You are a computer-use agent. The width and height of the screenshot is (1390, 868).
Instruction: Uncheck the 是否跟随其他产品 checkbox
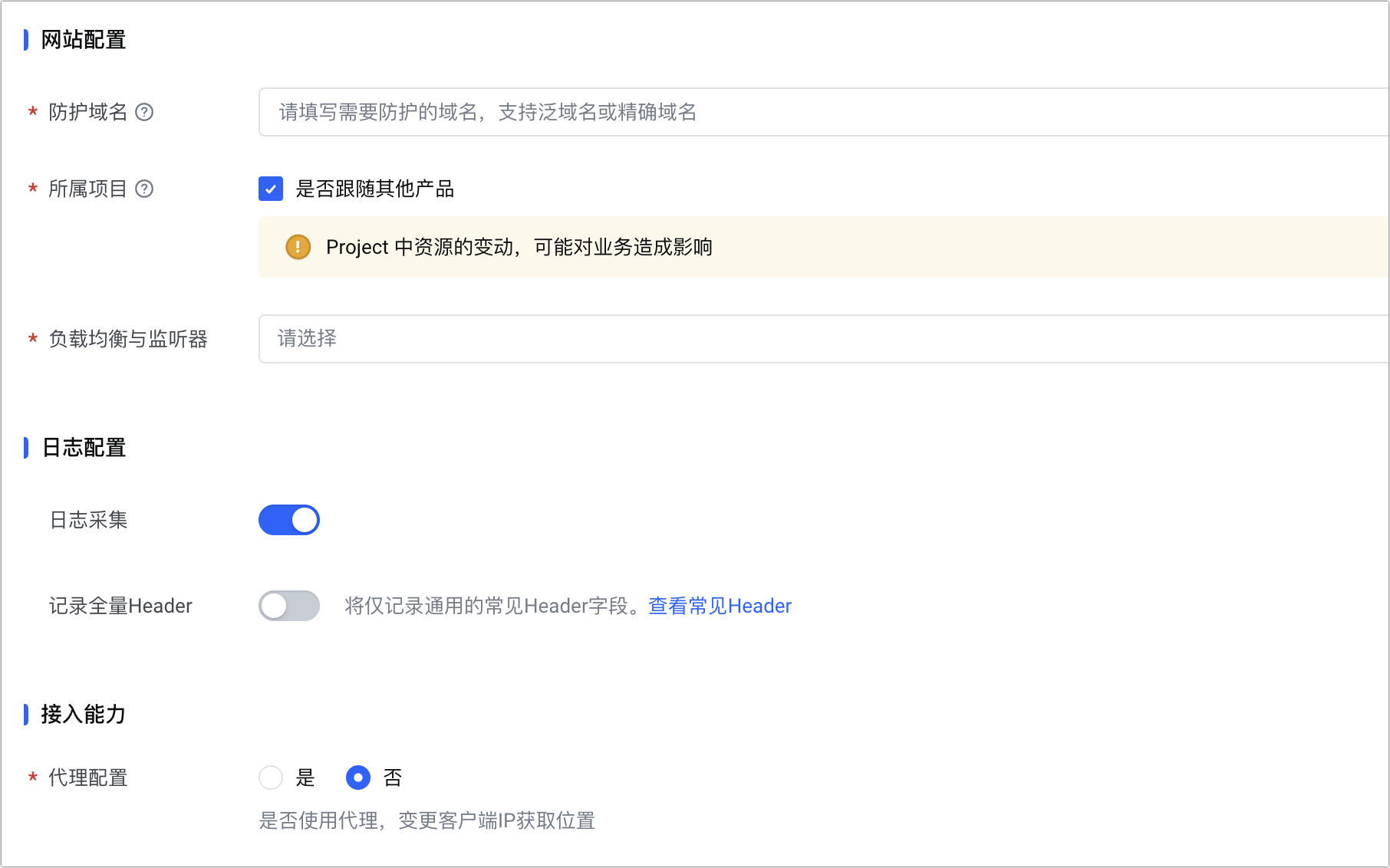[x=271, y=189]
